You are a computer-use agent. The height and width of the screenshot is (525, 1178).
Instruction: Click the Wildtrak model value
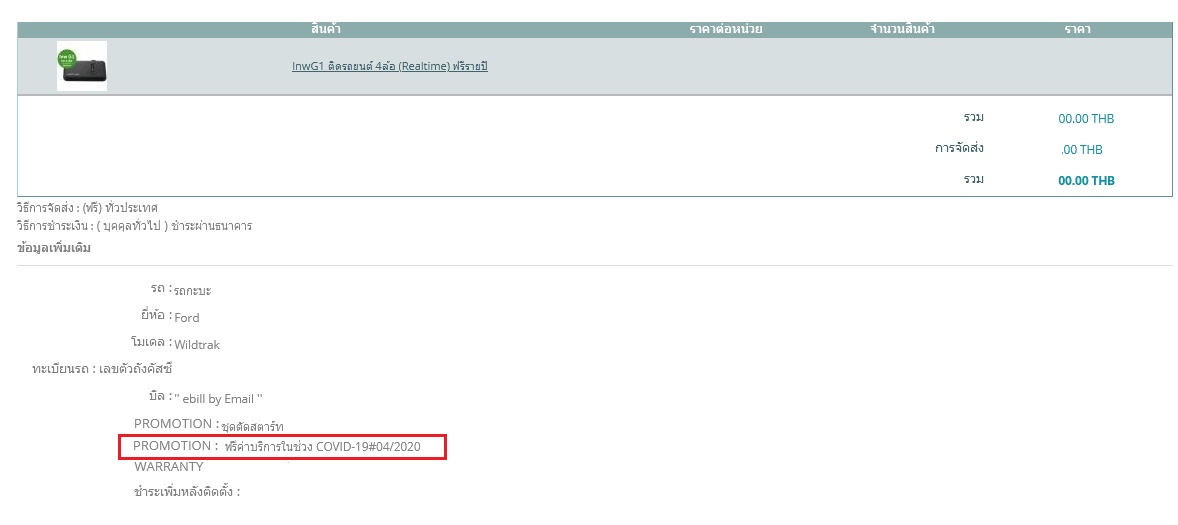[197, 345]
